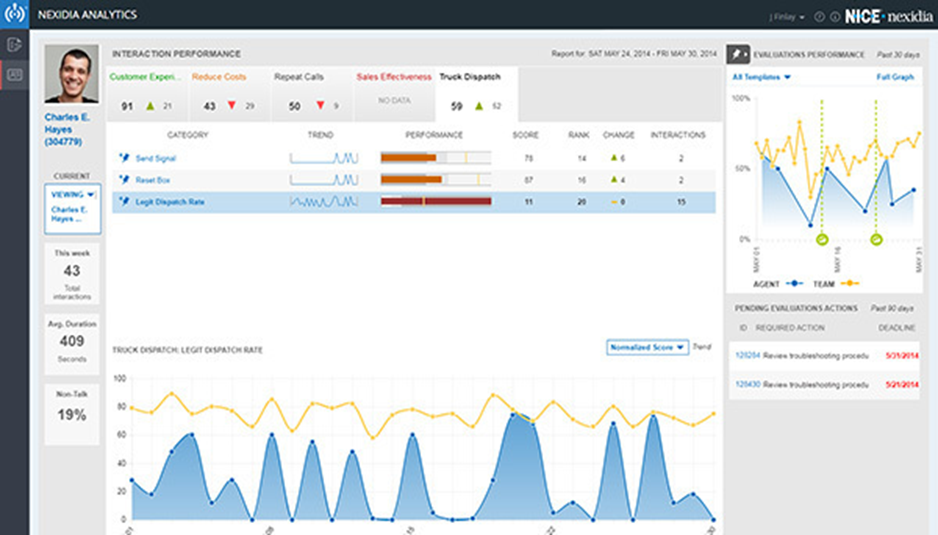Click the Nexidia Analytics logo icon

click(x=14, y=14)
